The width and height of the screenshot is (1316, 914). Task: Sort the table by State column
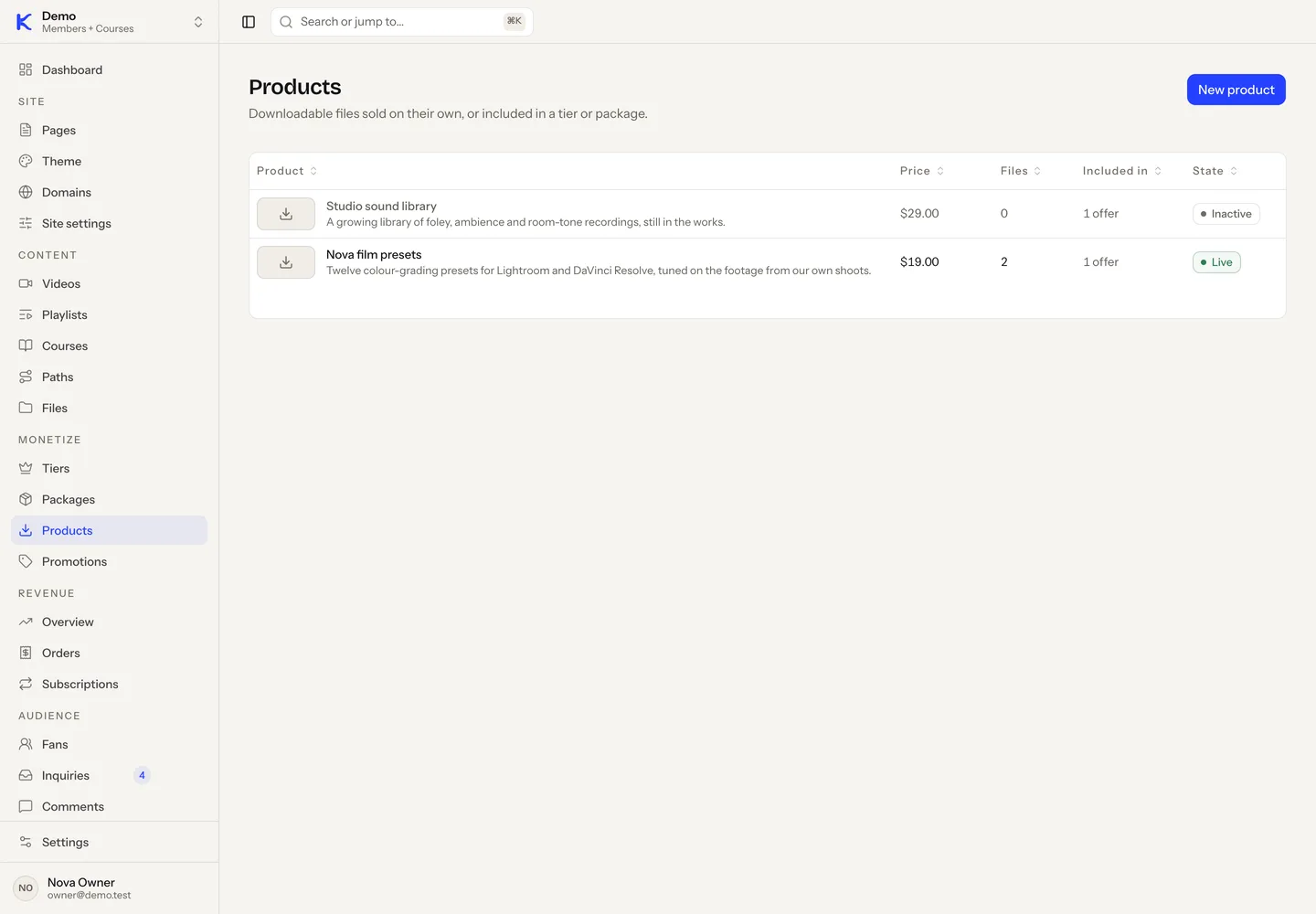pyautogui.click(x=1215, y=171)
